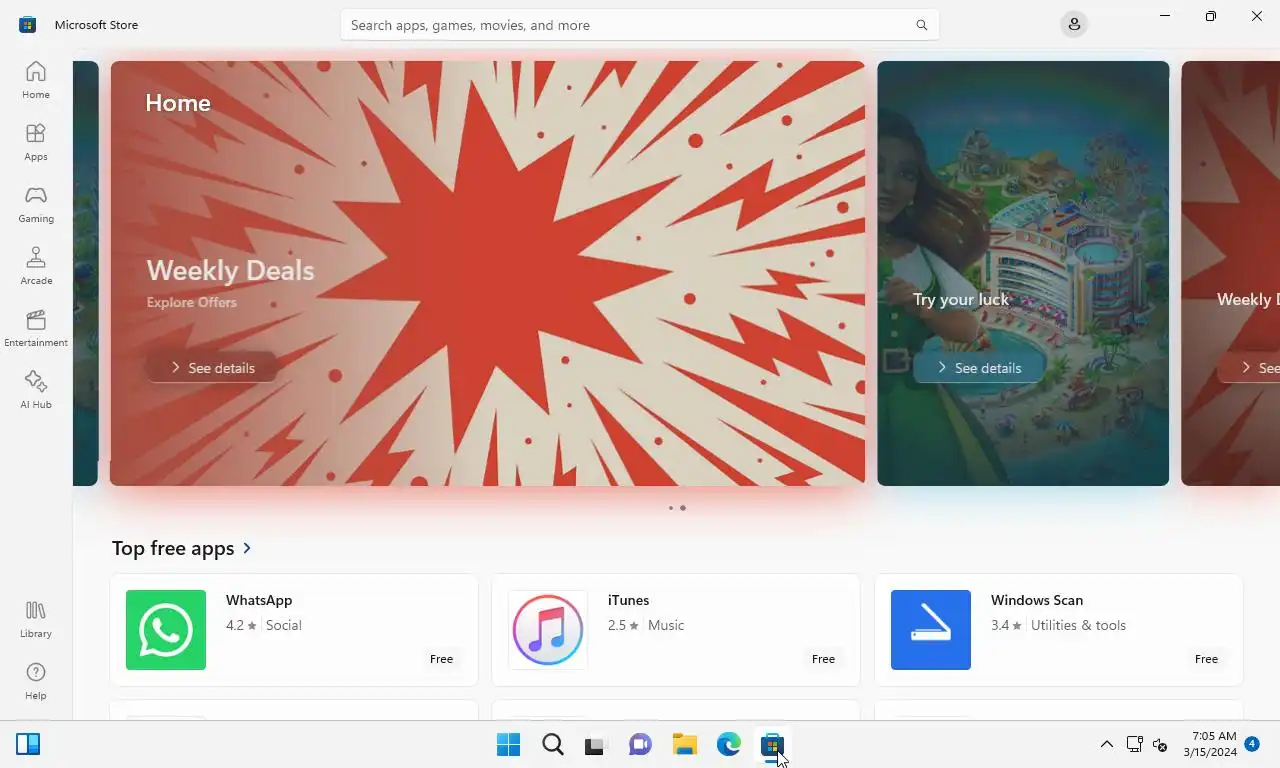Open the Library in sidebar
Image resolution: width=1280 pixels, height=768 pixels.
click(36, 619)
